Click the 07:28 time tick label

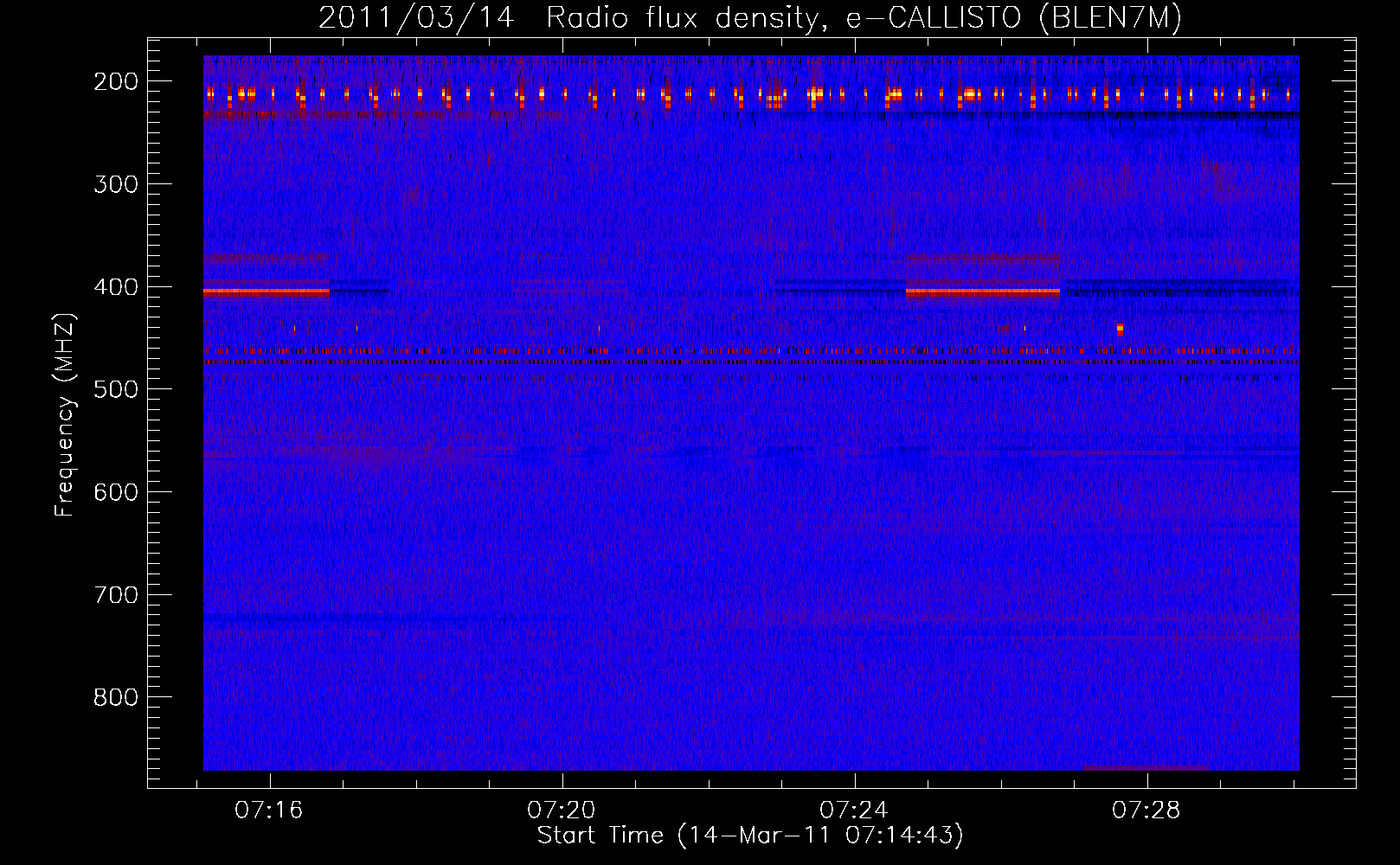click(x=1146, y=811)
